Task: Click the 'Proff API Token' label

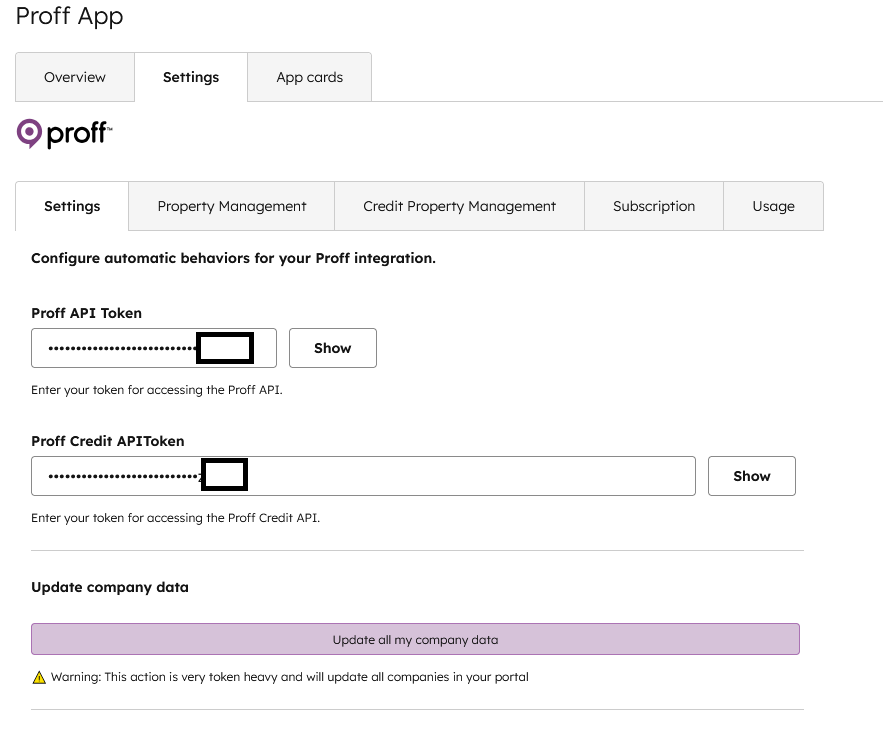Action: pyautogui.click(x=86, y=313)
